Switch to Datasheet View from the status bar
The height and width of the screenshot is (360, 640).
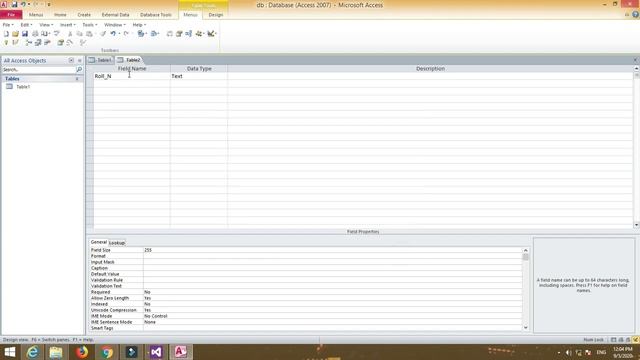point(613,340)
